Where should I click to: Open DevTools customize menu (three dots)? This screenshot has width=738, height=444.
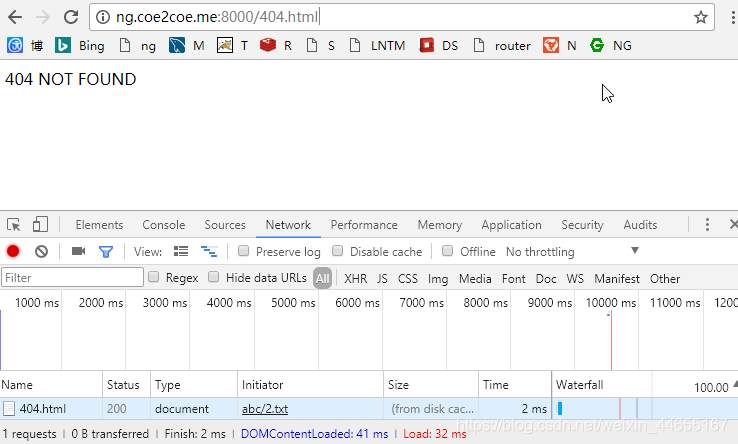(x=707, y=225)
